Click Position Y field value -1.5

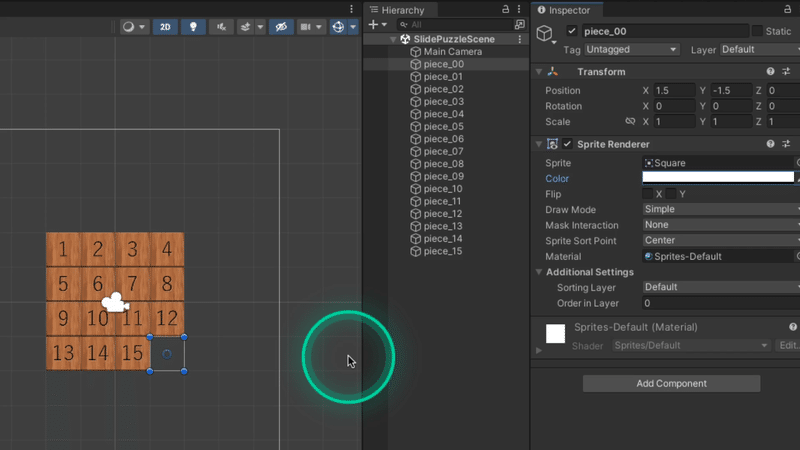click(731, 90)
